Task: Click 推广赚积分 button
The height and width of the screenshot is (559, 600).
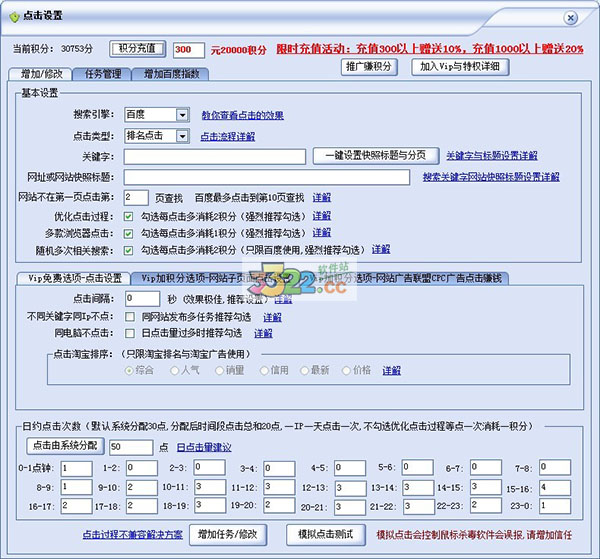Action: coord(369,67)
